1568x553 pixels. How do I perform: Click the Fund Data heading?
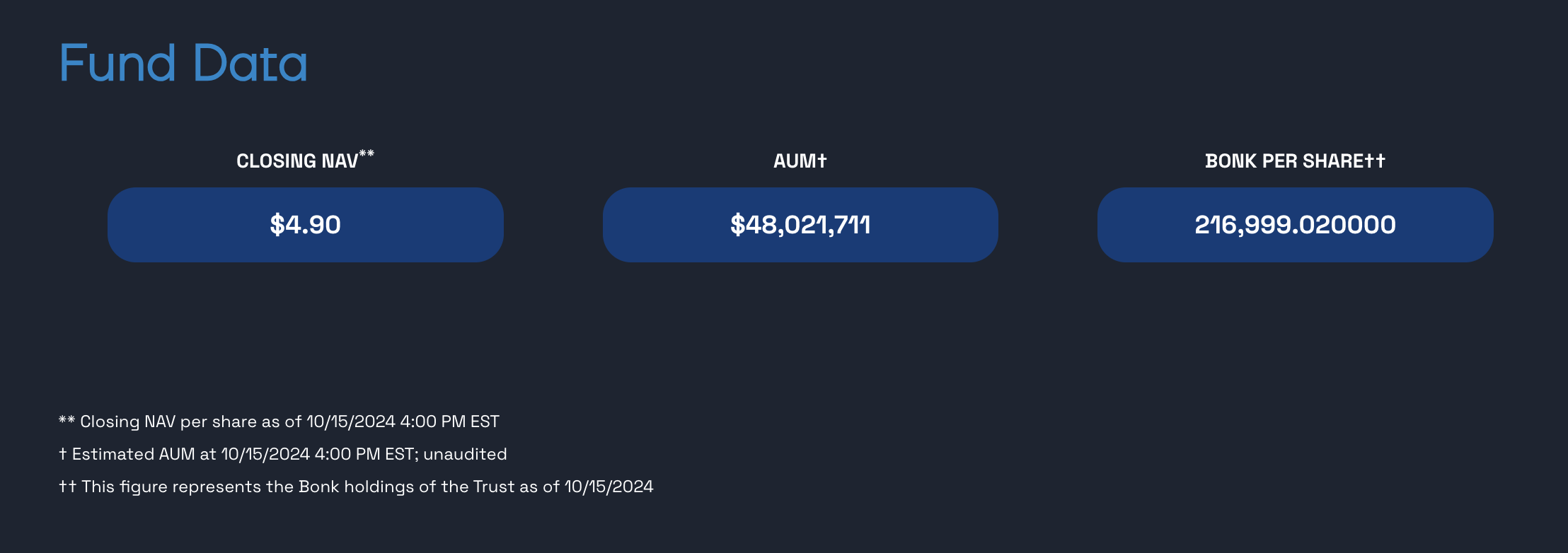[183, 64]
